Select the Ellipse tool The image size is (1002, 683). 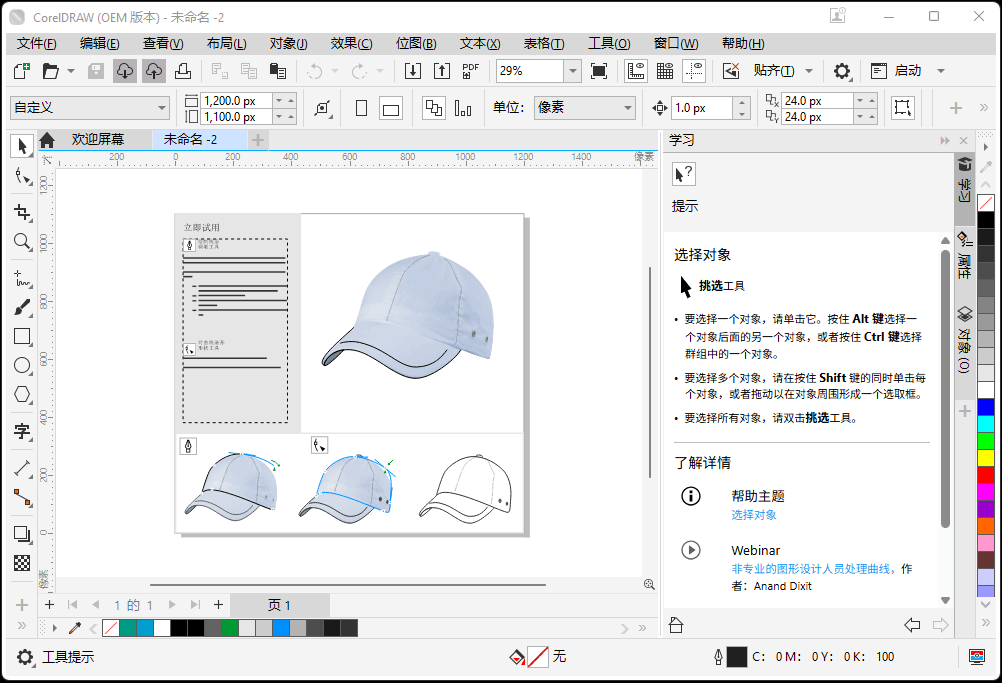point(22,365)
